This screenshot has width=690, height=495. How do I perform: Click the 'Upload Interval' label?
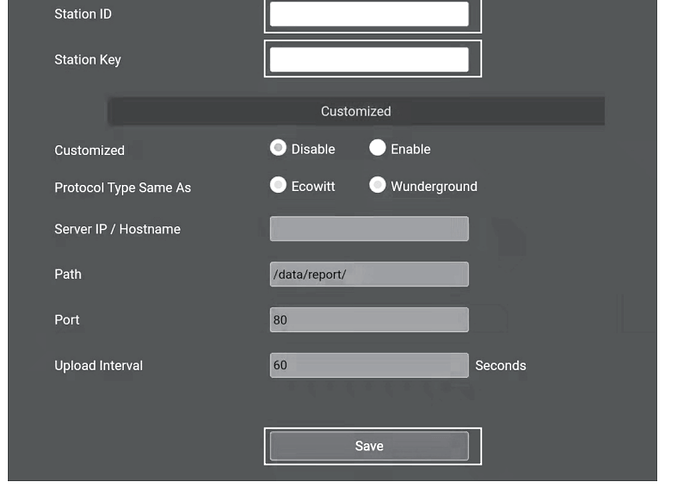tap(99, 366)
